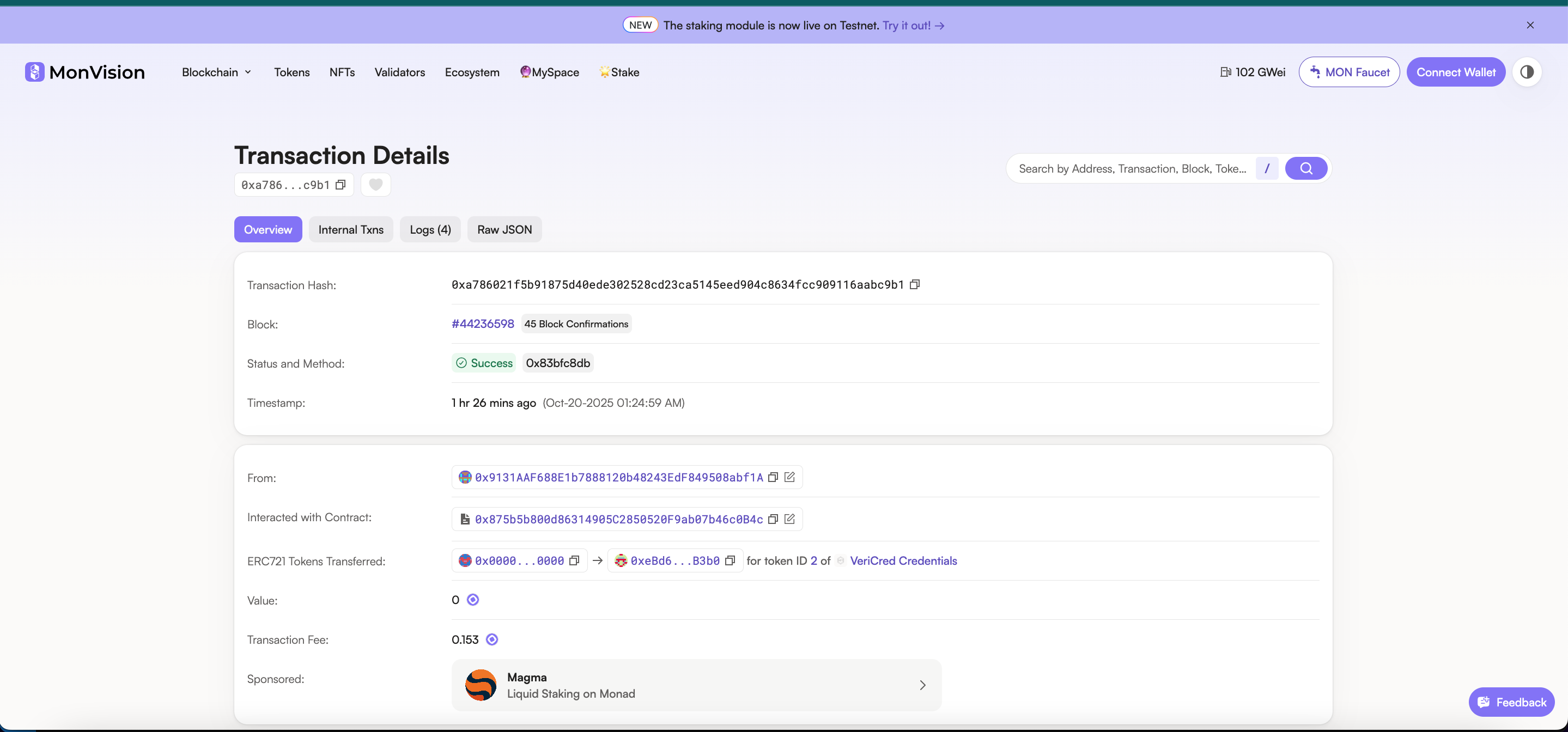The width and height of the screenshot is (1568, 732).
Task: Open the Magma sponsored card chevron
Action: pyautogui.click(x=922, y=685)
